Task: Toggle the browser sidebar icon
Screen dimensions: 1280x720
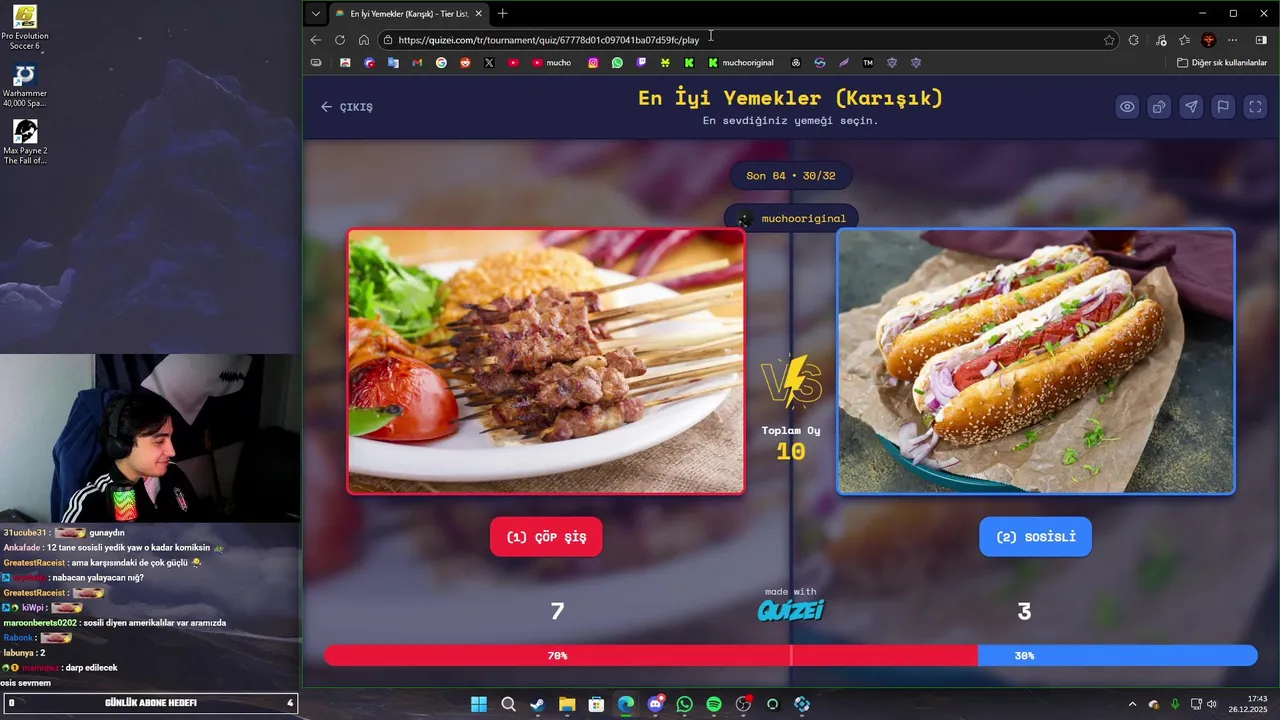Action: (1261, 40)
